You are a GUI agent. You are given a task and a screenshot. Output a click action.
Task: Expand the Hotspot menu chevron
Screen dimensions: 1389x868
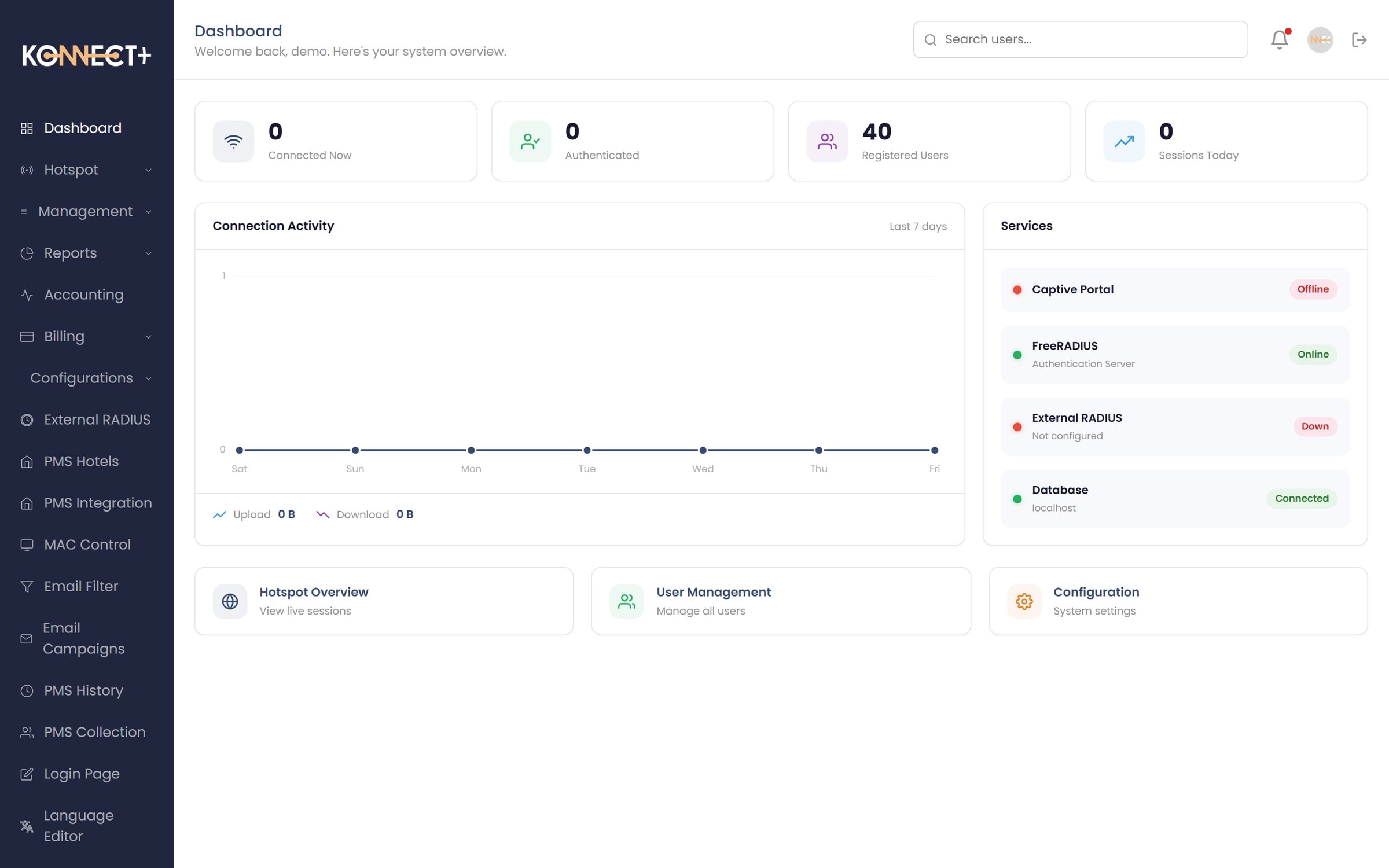tap(148, 170)
